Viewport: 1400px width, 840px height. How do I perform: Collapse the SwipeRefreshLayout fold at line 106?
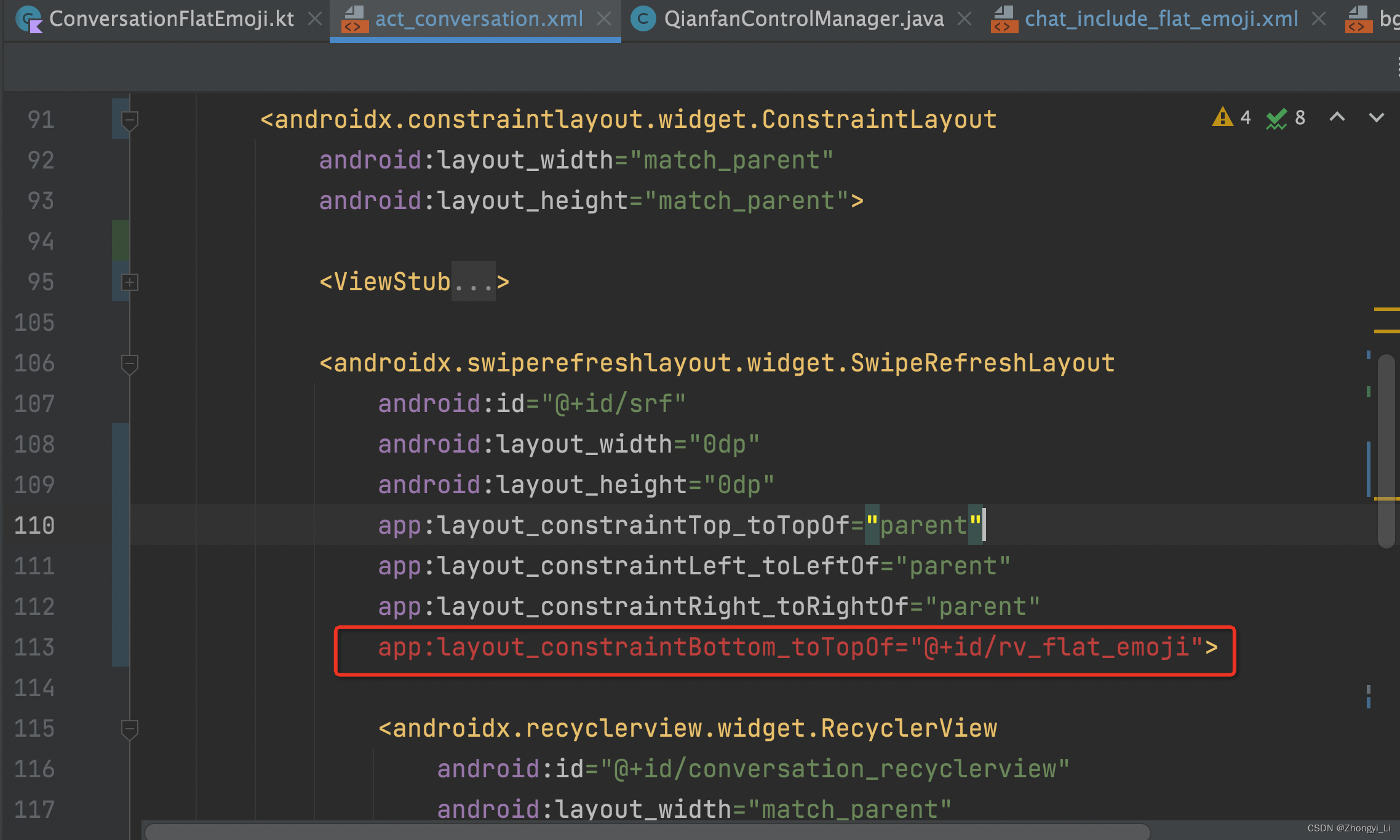point(130,363)
